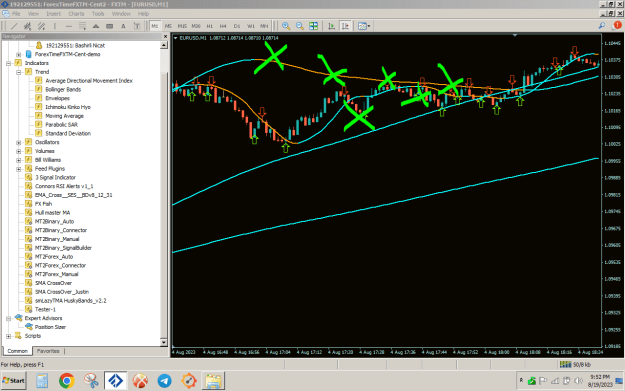Collapse the Indicators tree node
This screenshot has width=625, height=391.
coord(8,63)
